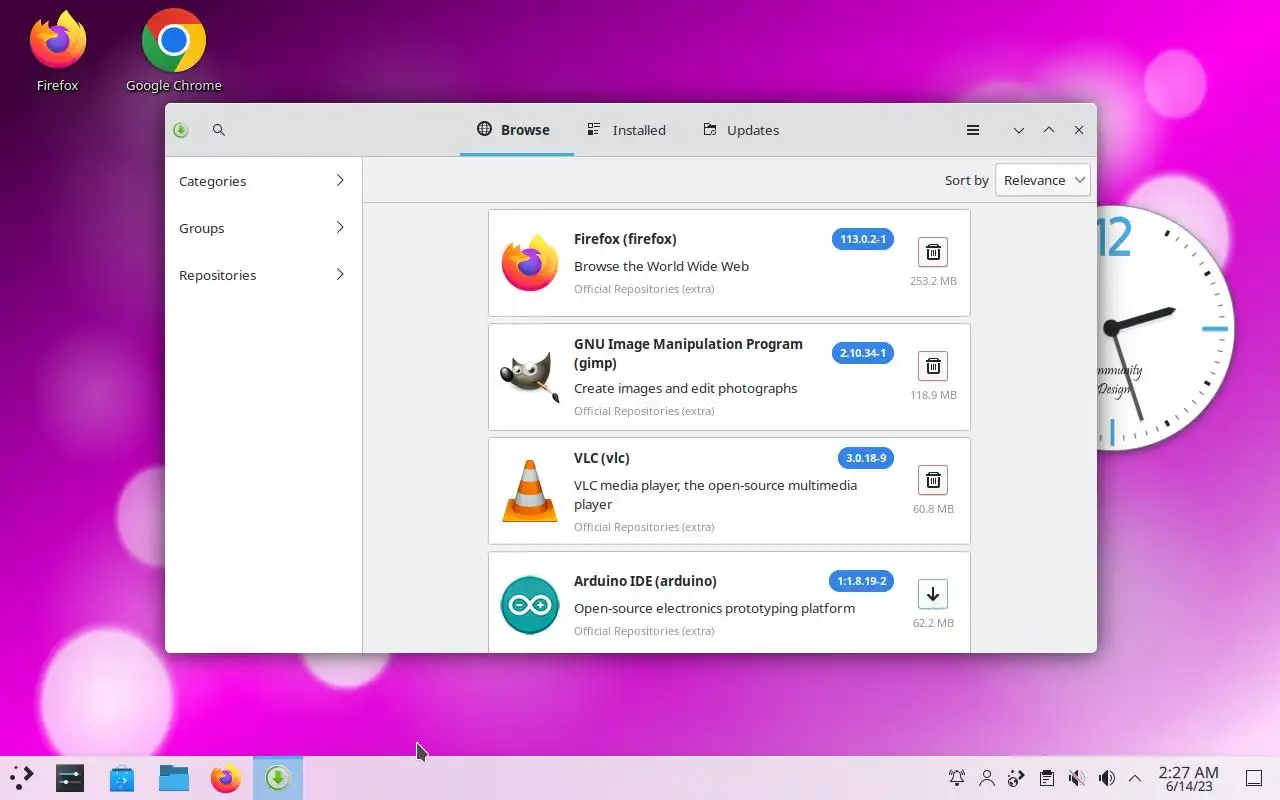Open the Firefox (firefox) package title
Screen dimensions: 1280x800
(x=625, y=239)
